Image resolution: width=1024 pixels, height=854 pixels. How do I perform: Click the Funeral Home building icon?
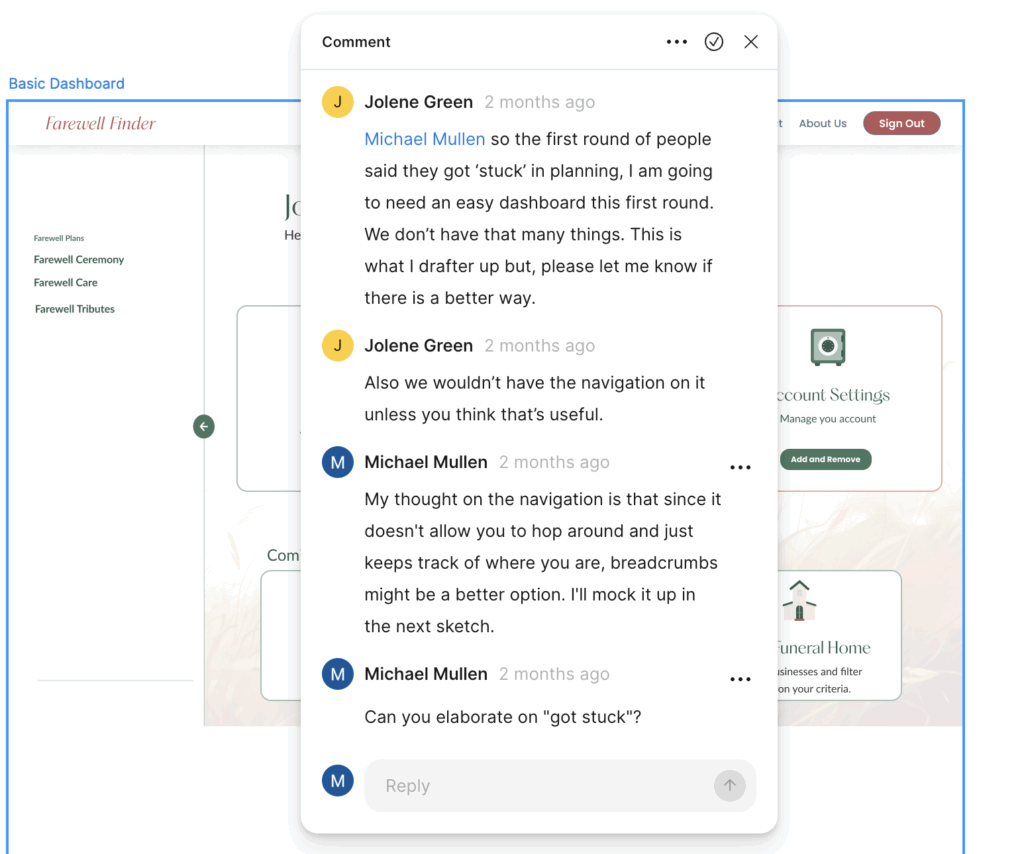(x=799, y=601)
